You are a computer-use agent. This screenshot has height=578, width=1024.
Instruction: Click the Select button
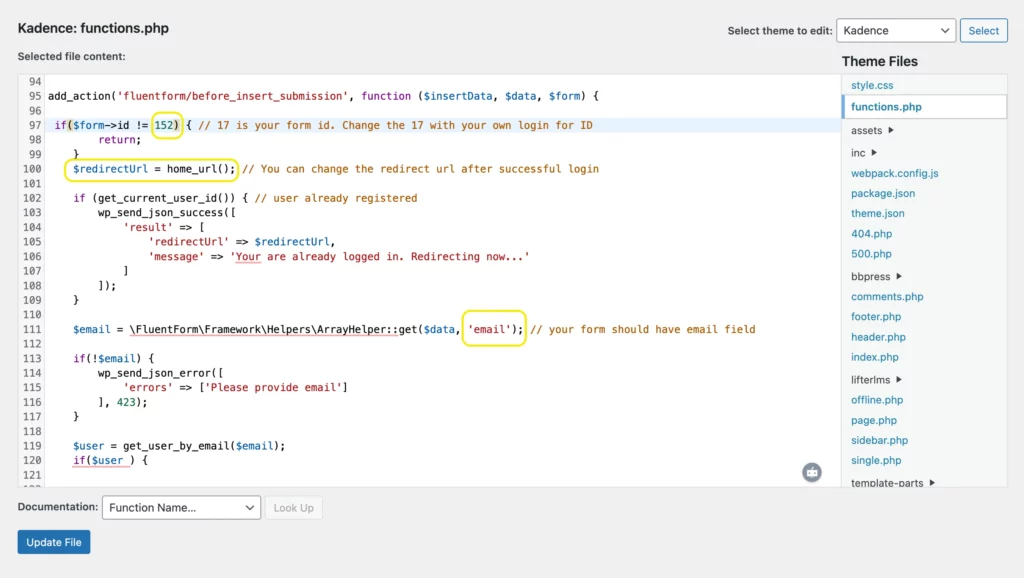click(x=983, y=31)
